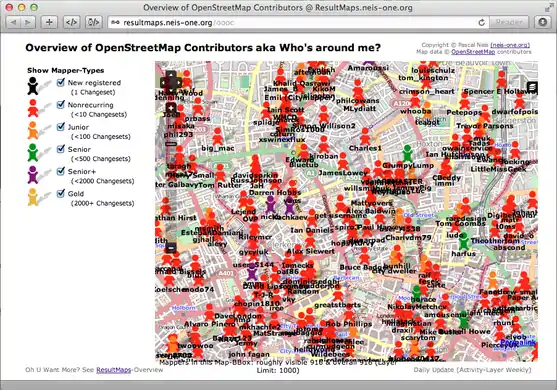Pan the map up with arrow control

click(x=171, y=75)
